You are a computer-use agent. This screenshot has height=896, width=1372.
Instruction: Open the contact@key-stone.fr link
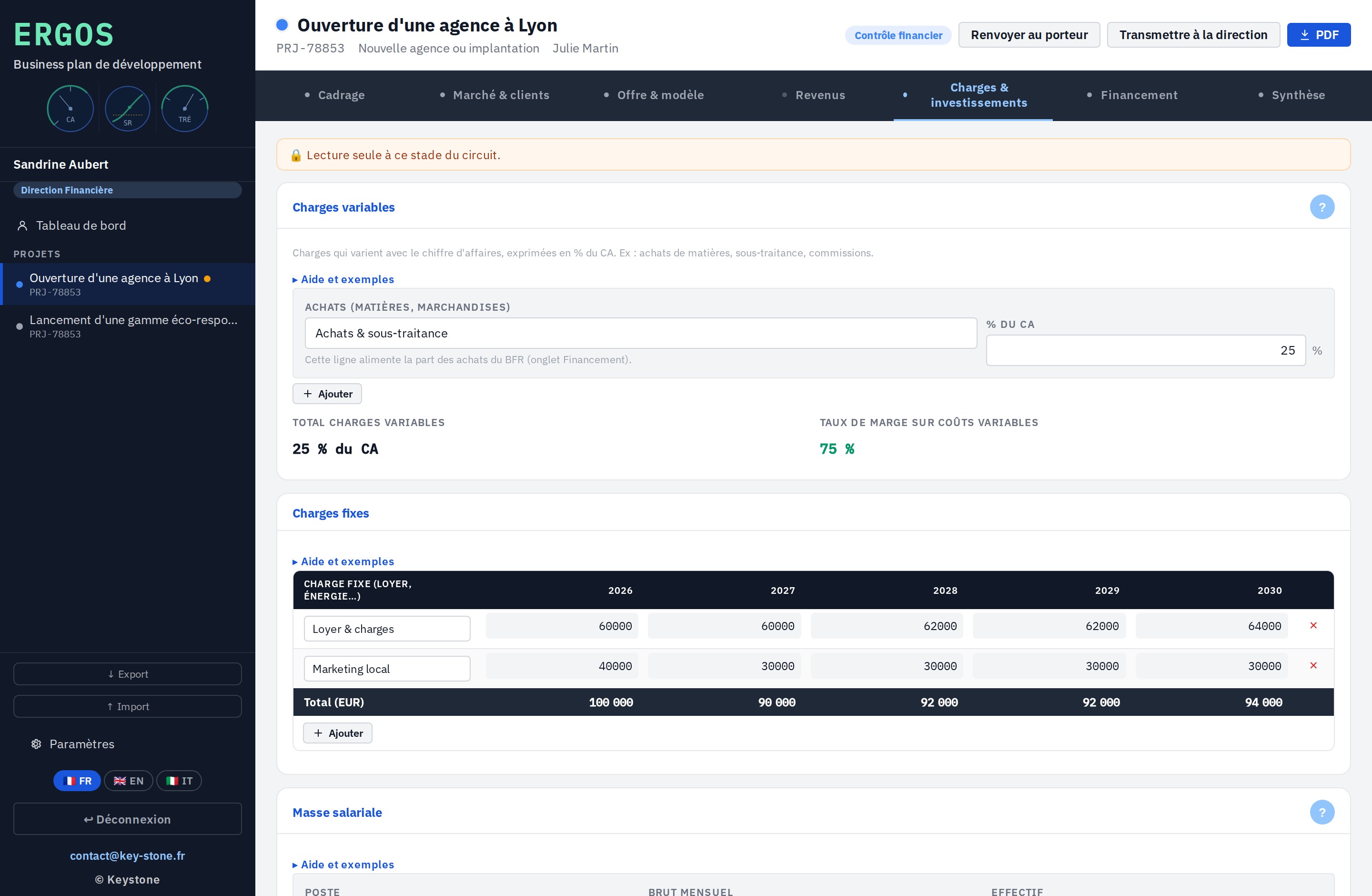point(127,856)
